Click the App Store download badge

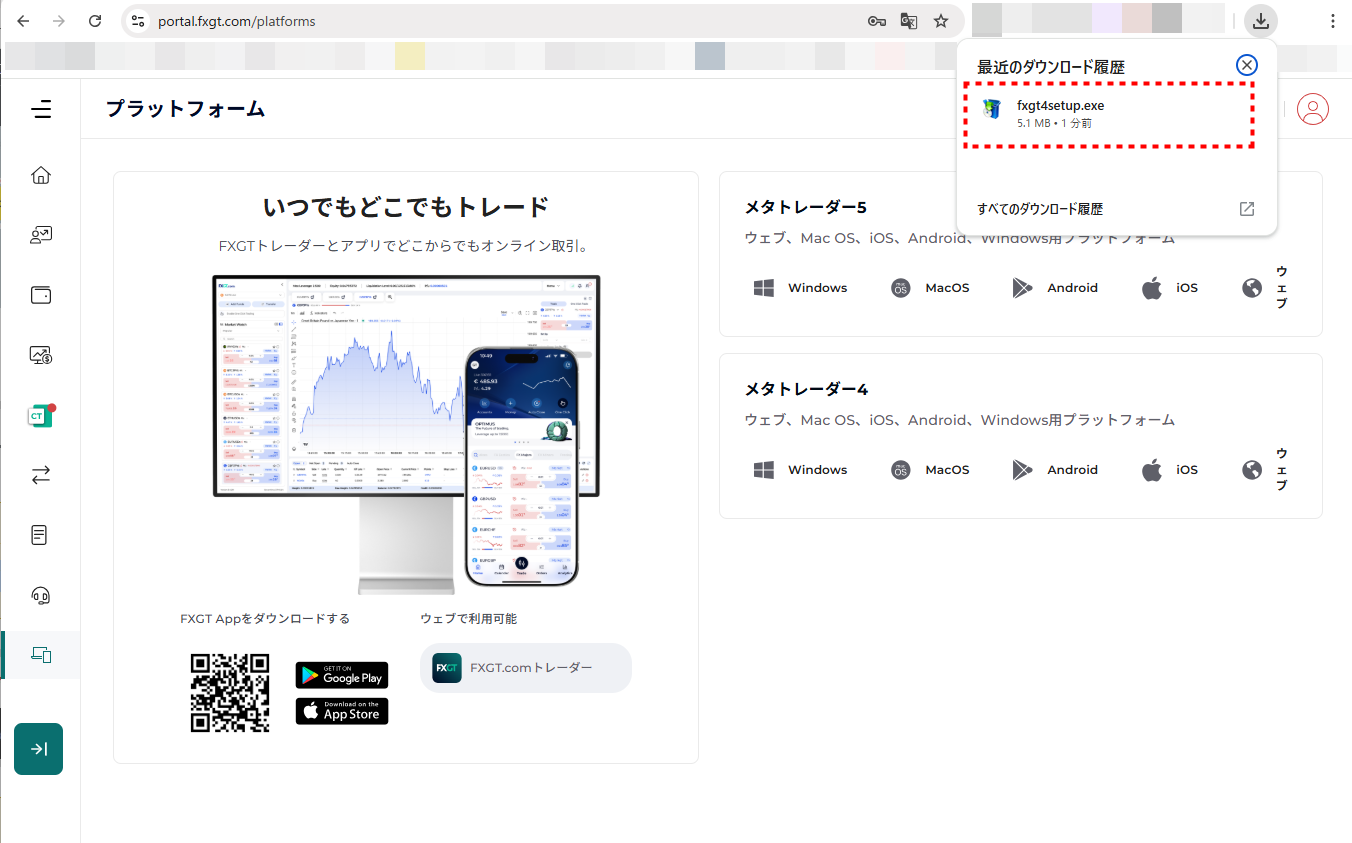point(341,711)
